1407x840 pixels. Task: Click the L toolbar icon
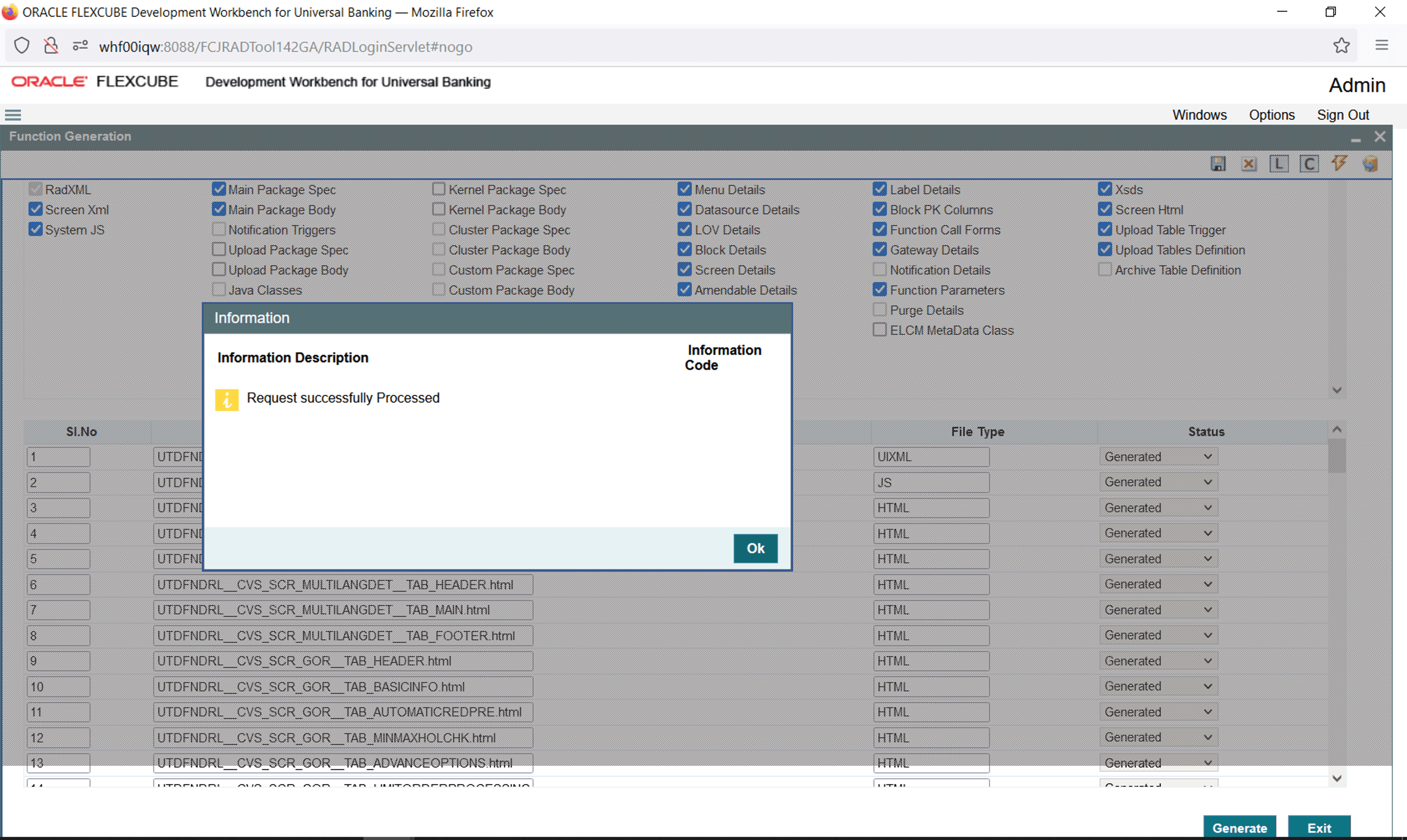(x=1278, y=164)
